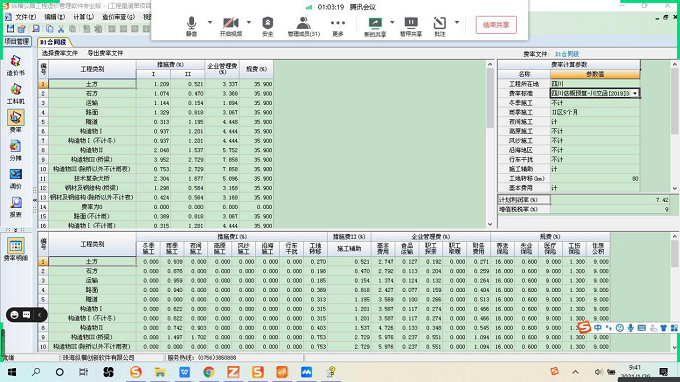
Task: Click the taskbar search magnifier
Action: coord(36,372)
